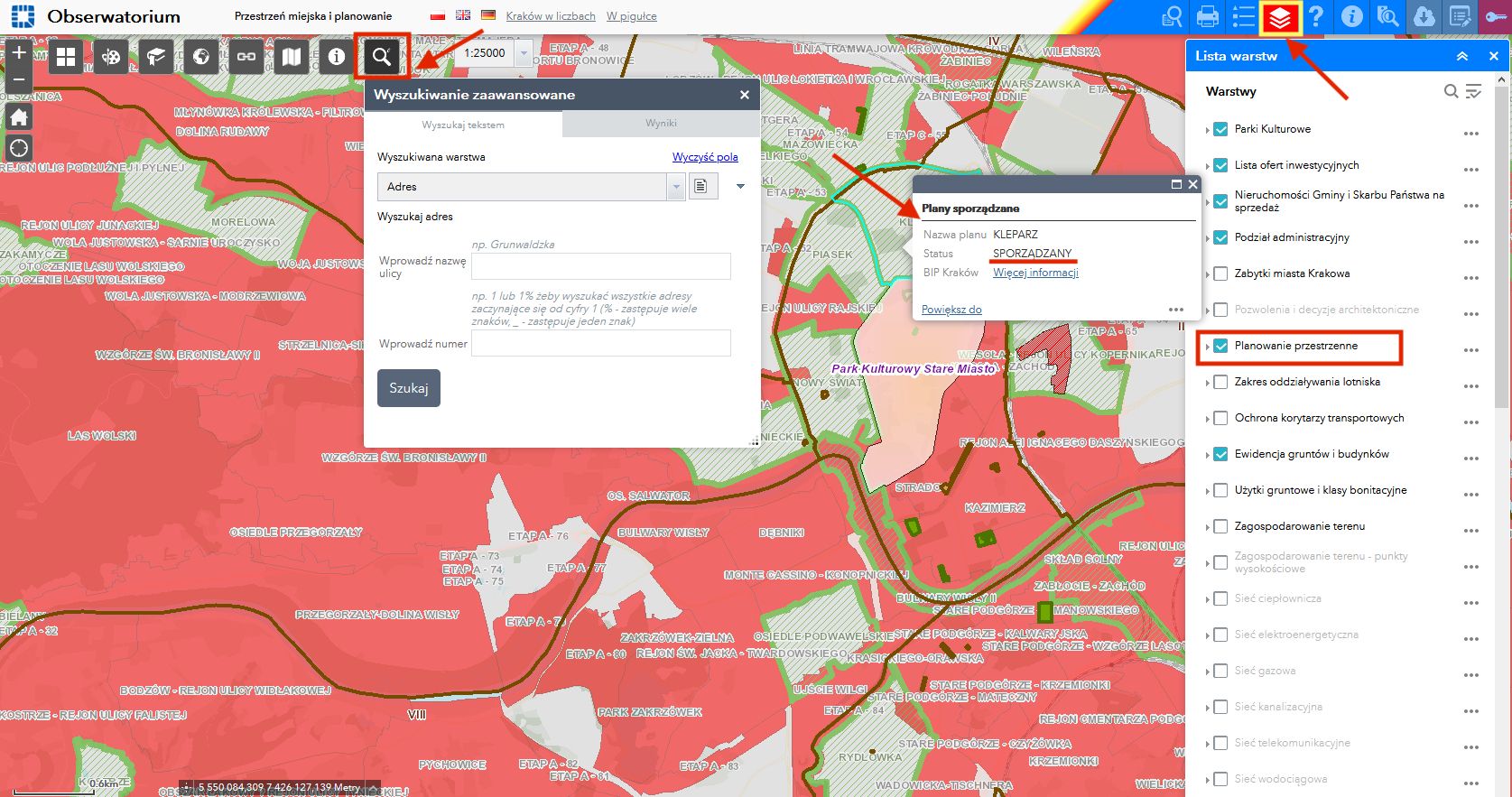The image size is (1512, 797).
Task: Open the map scale 1:25000 dropdown
Action: pos(524,53)
